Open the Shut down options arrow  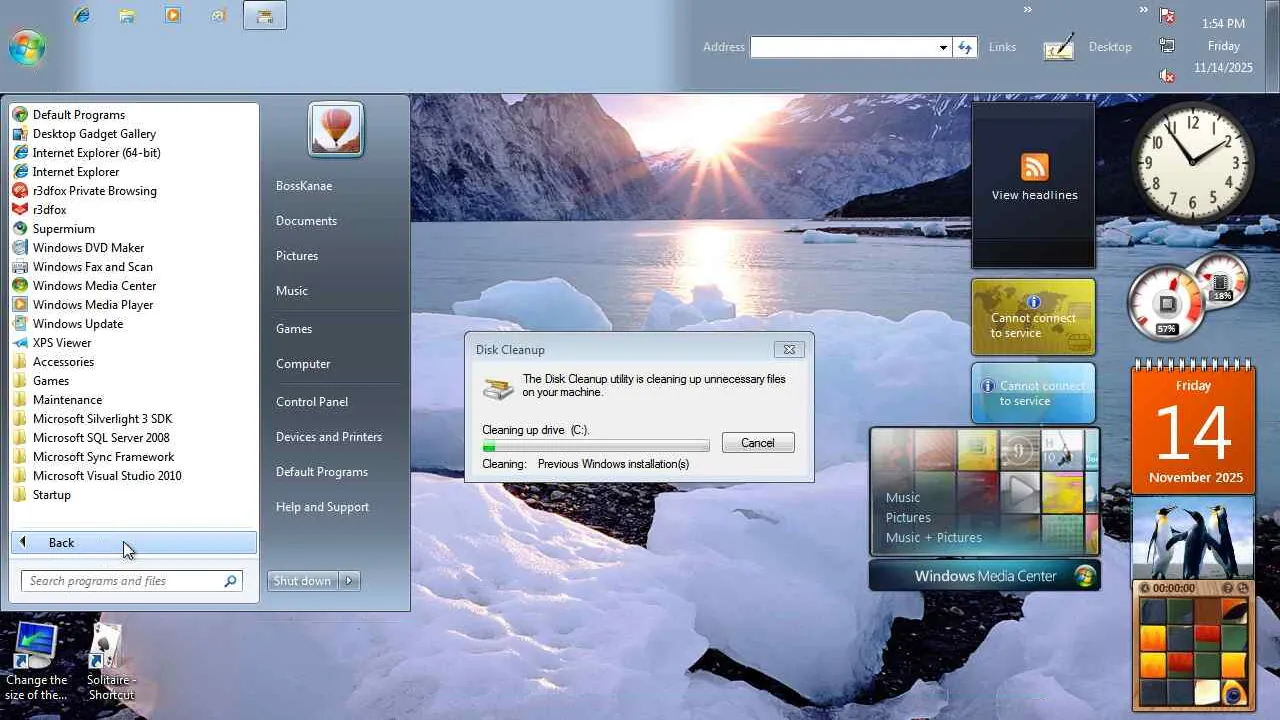[349, 581]
